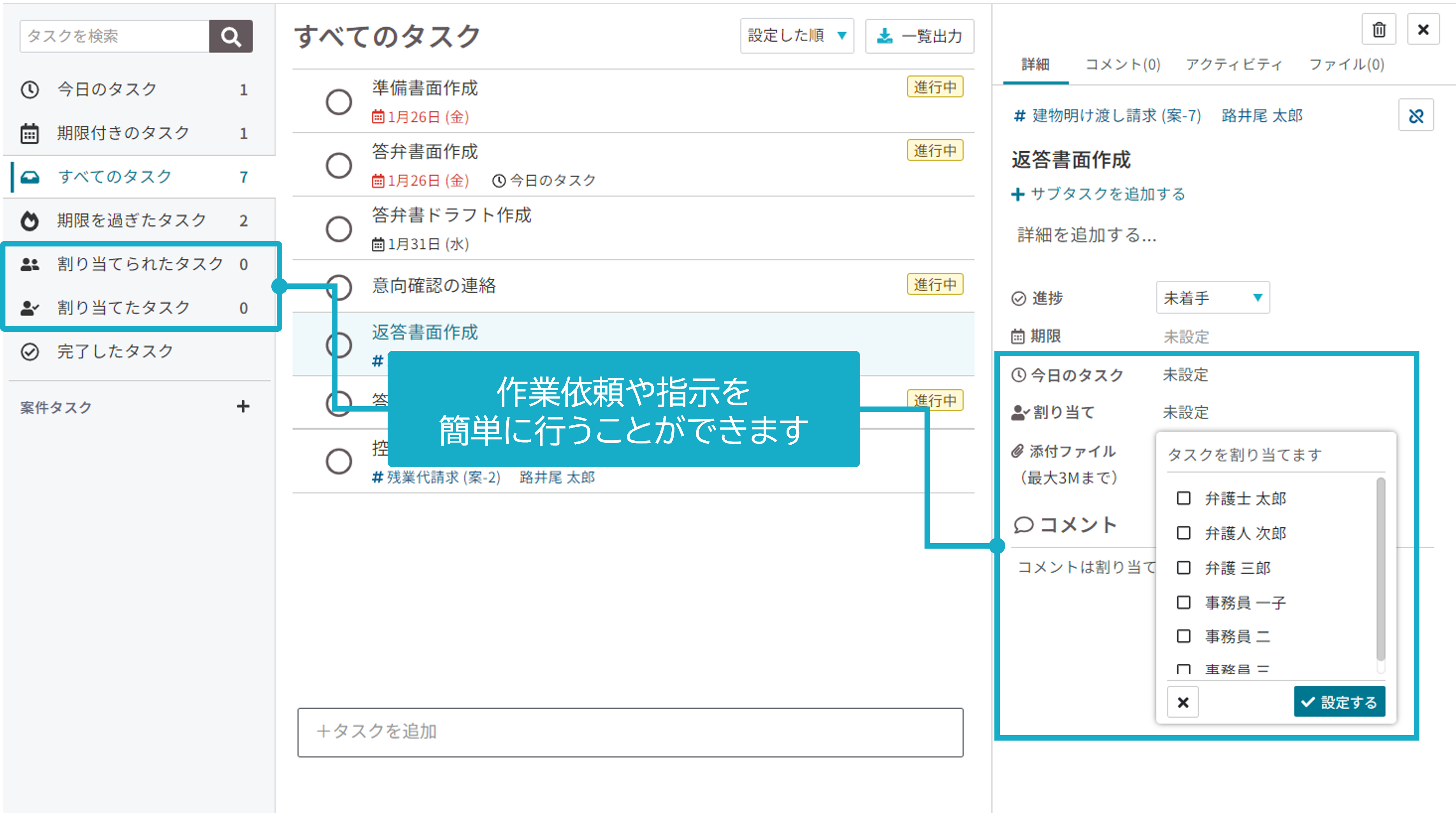
Task: Click the checkmark icon beside 進捗
Action: coord(1019,298)
